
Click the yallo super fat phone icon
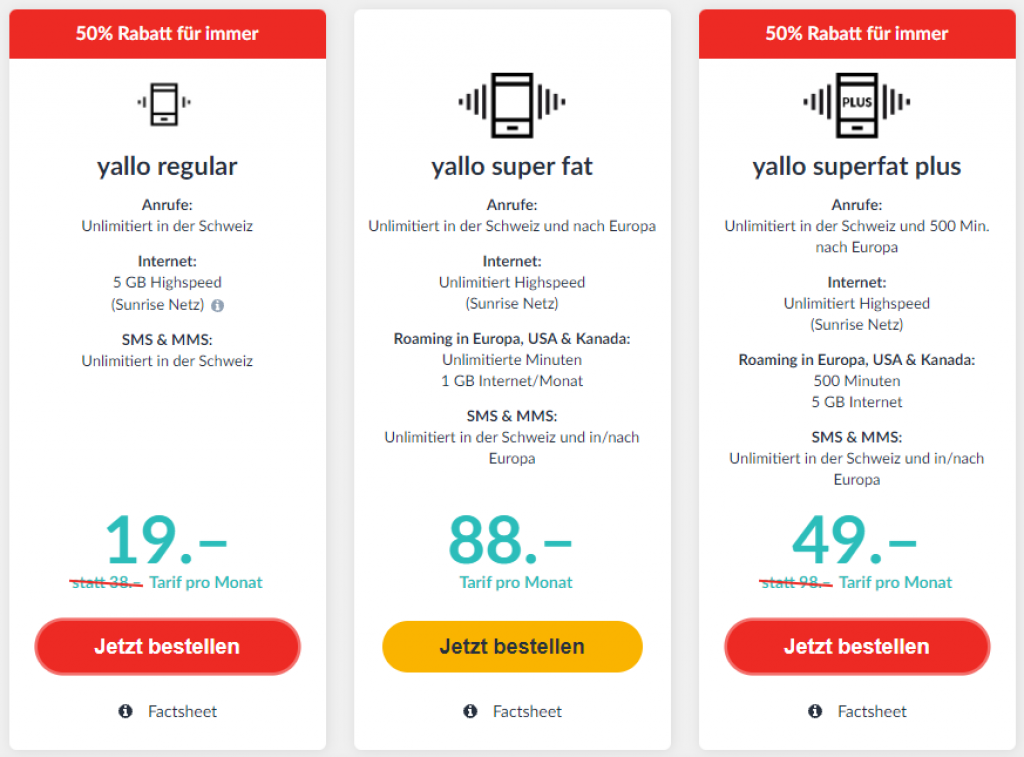(512, 103)
